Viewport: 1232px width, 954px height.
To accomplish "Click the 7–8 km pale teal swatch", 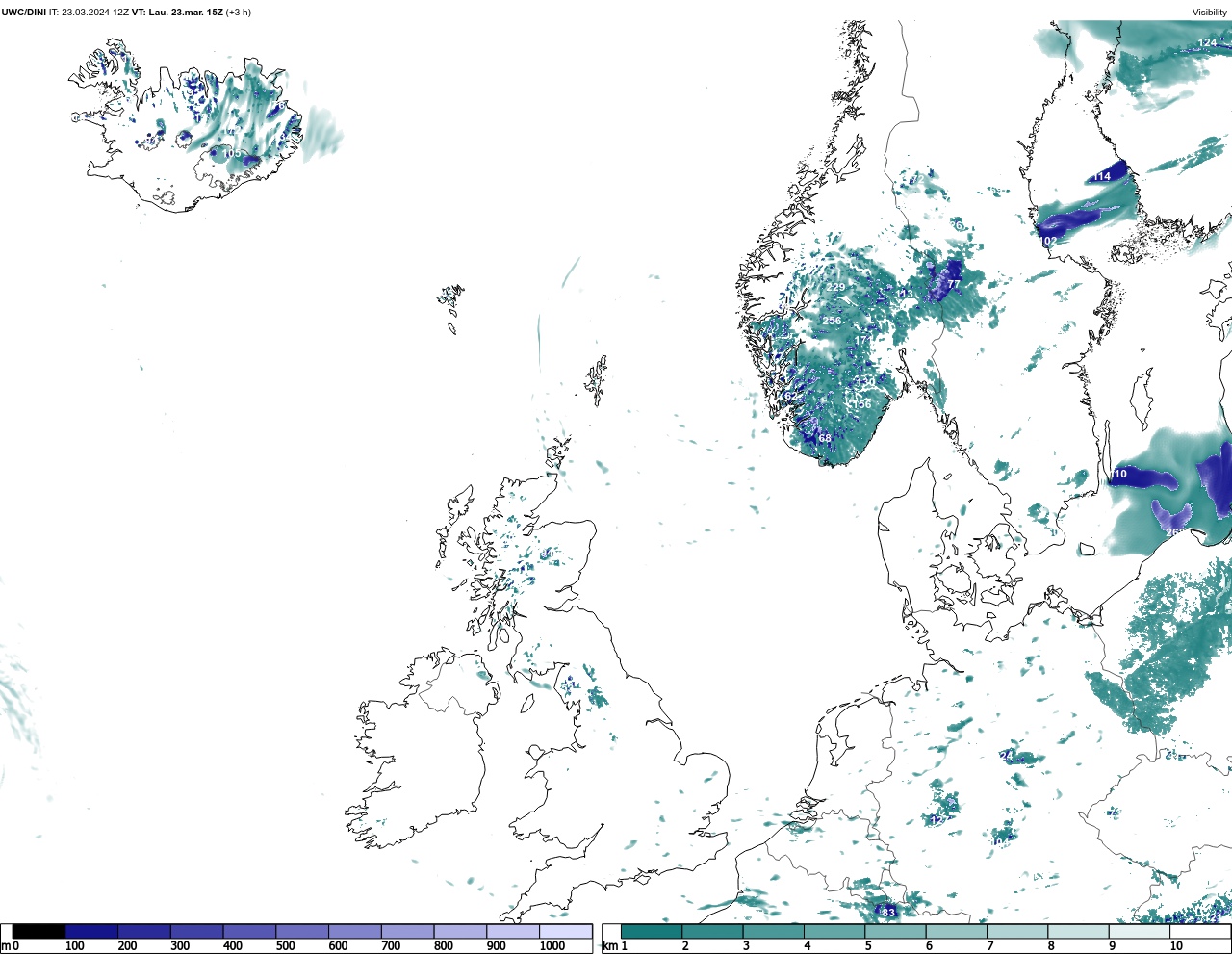I will click(1017, 931).
